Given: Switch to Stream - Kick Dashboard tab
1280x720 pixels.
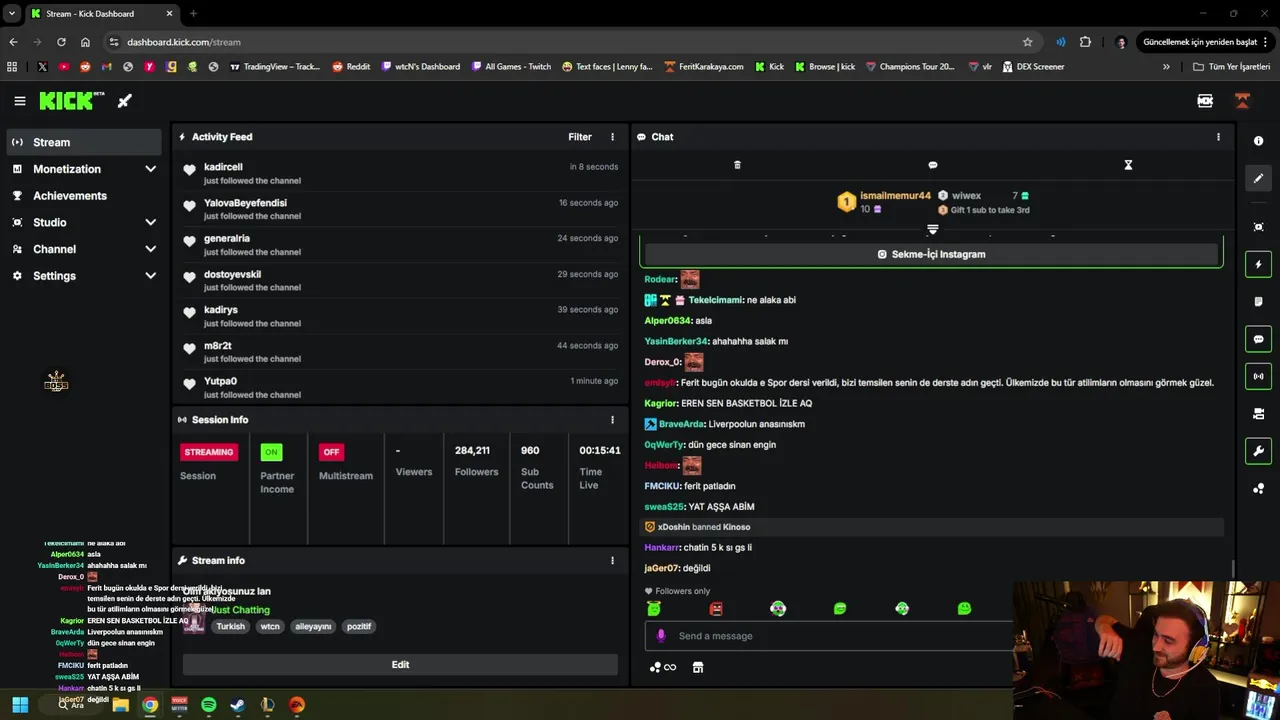Looking at the screenshot, I should (102, 14).
